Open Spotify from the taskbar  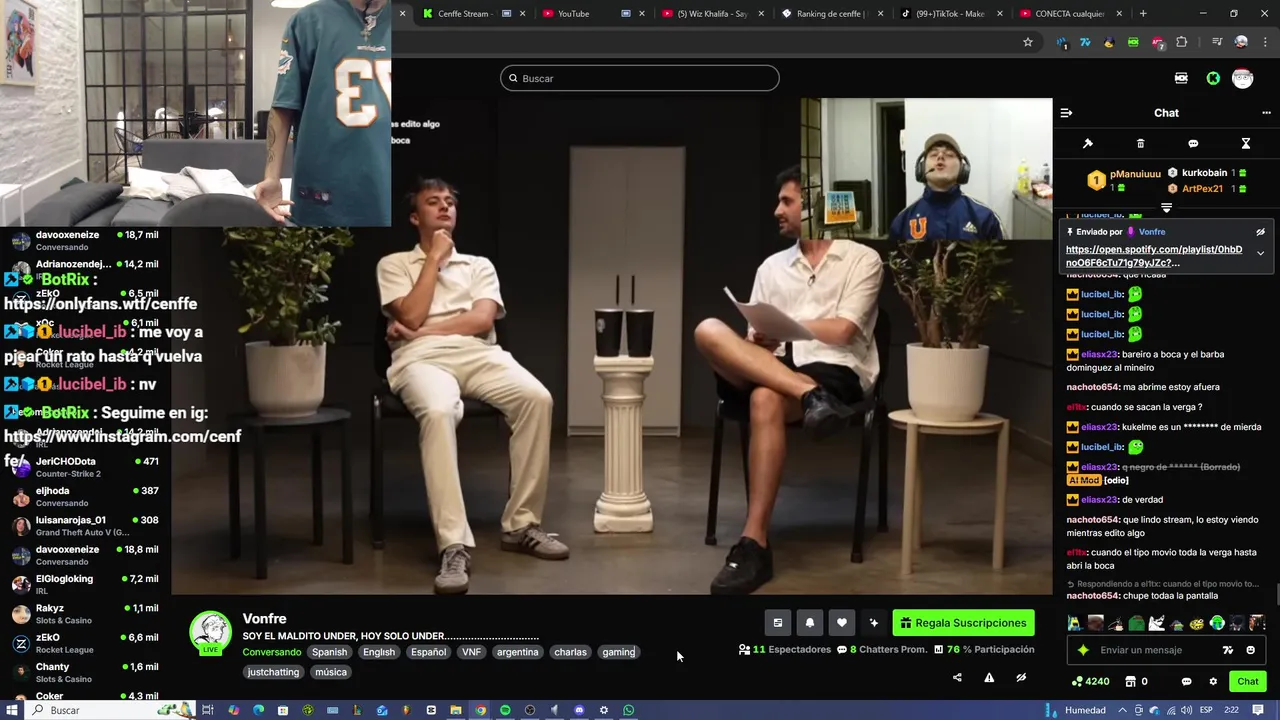(x=505, y=710)
